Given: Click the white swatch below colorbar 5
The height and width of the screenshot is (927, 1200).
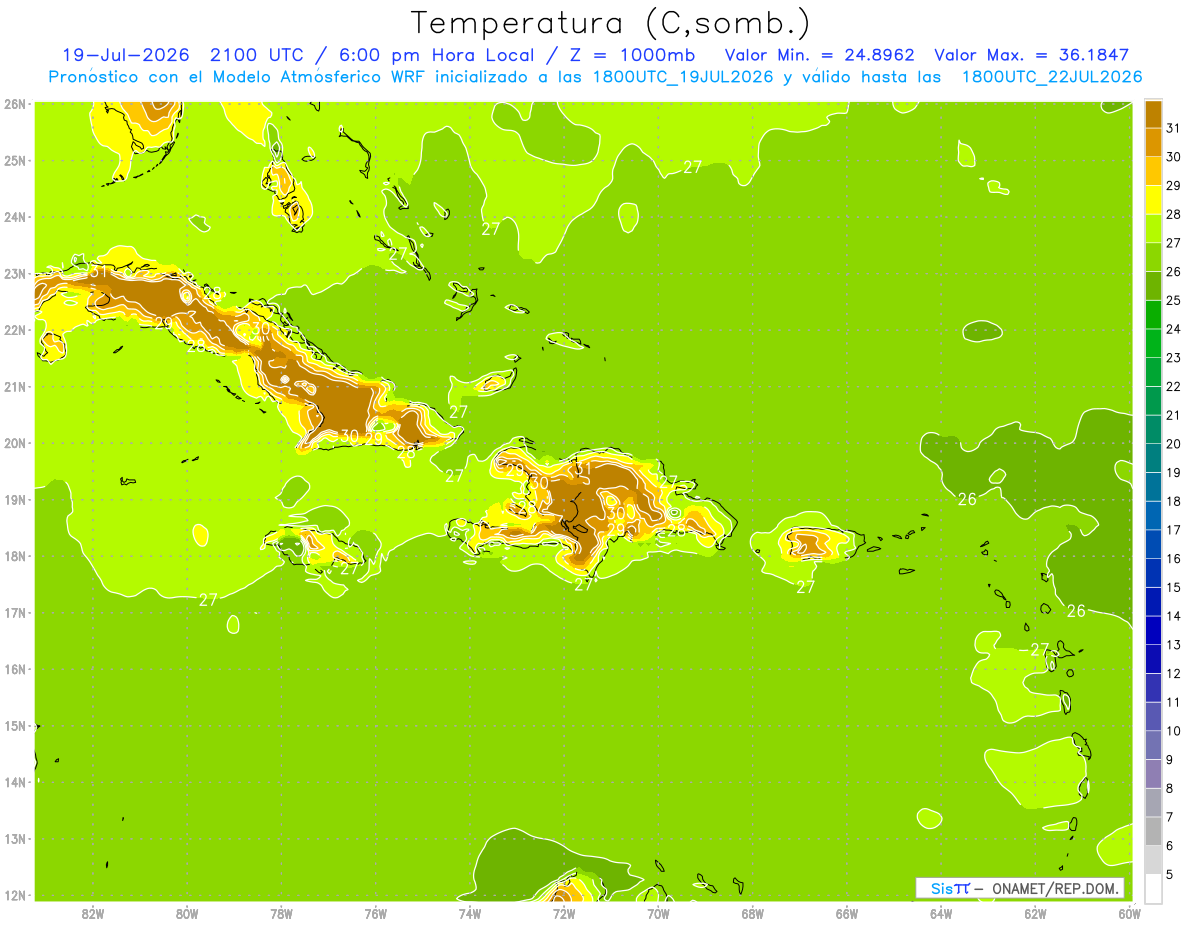Looking at the screenshot, I should 1153,888.
